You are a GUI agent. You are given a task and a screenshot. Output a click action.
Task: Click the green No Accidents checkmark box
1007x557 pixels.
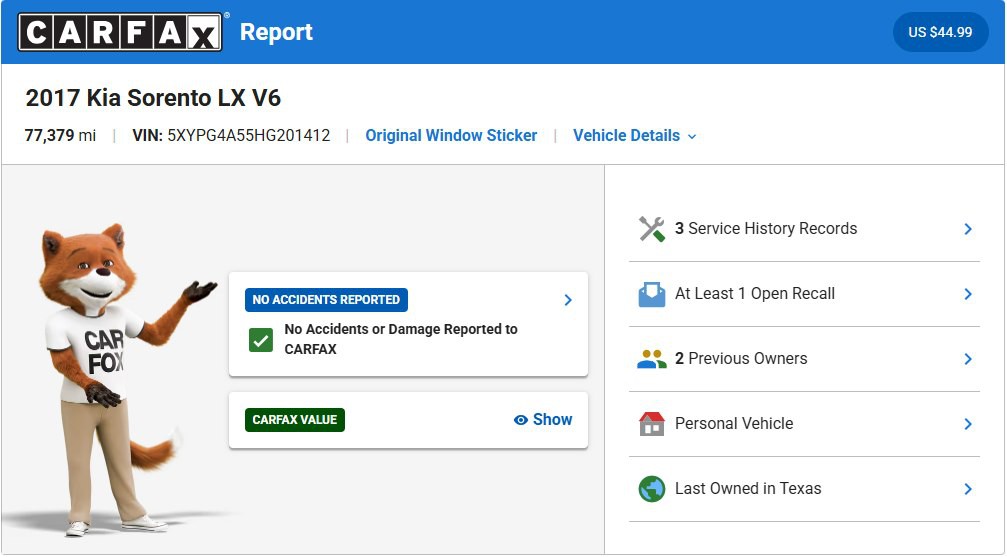261,340
